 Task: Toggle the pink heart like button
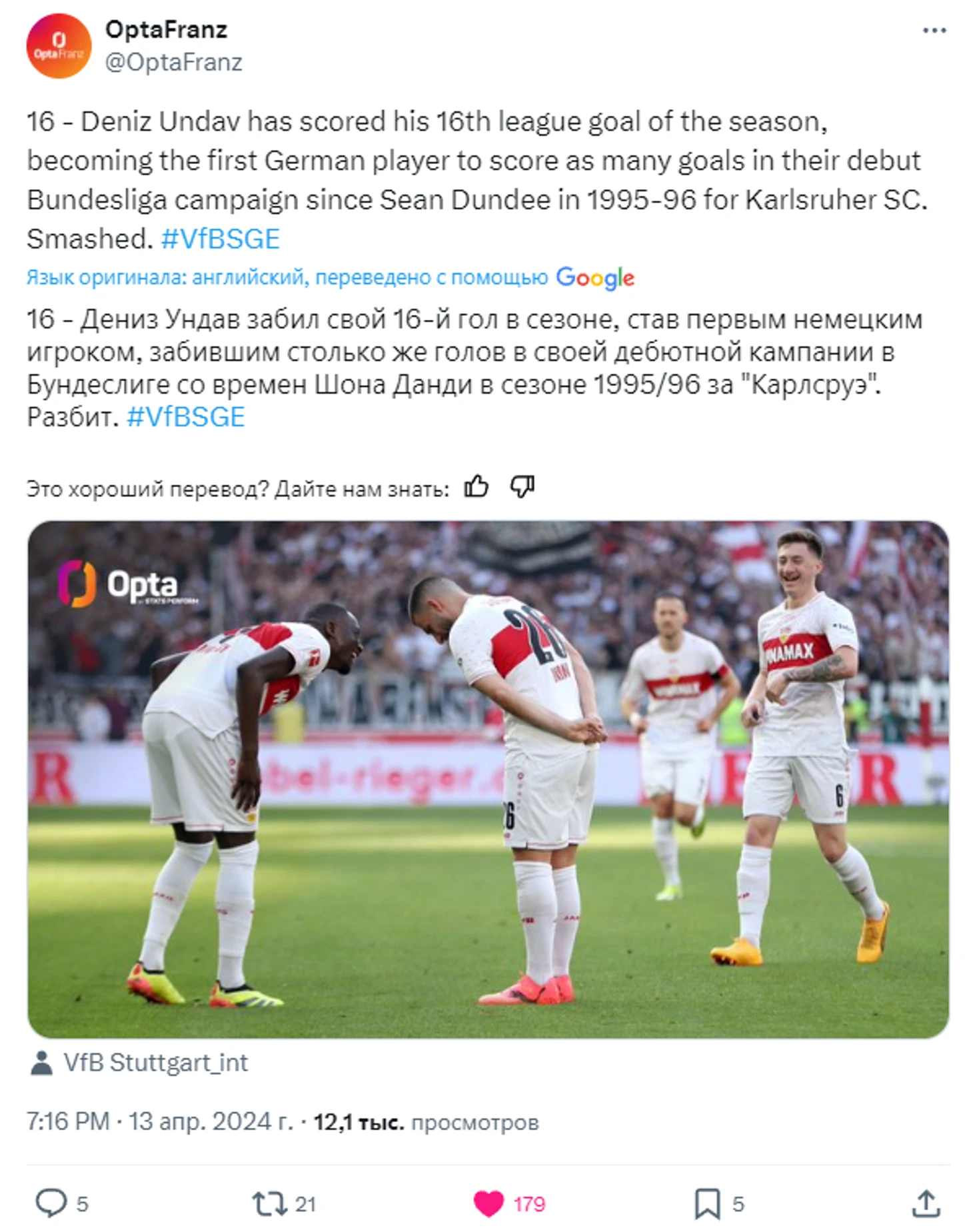pyautogui.click(x=488, y=1203)
